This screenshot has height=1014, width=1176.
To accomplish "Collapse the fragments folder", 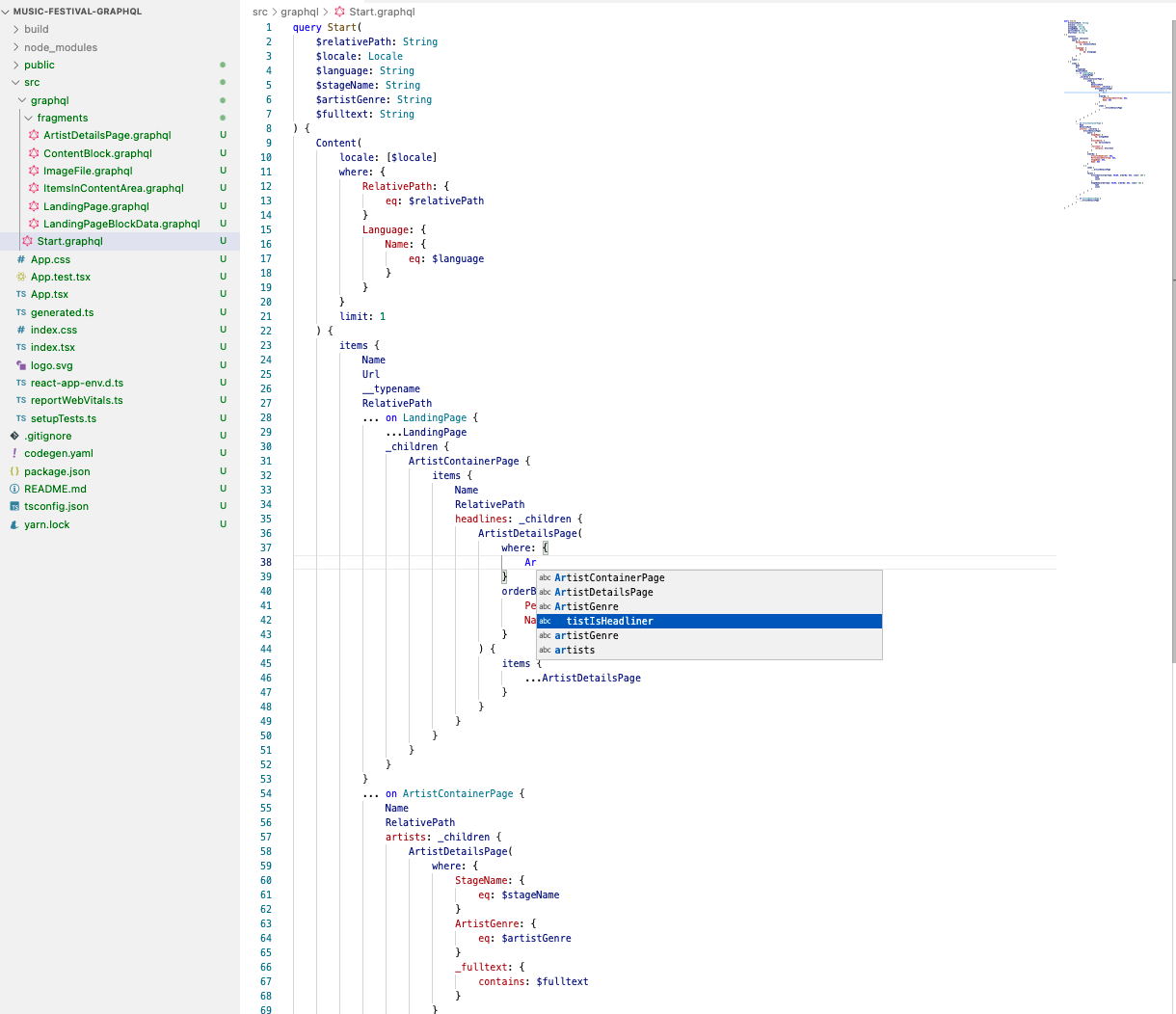I will point(29,118).
